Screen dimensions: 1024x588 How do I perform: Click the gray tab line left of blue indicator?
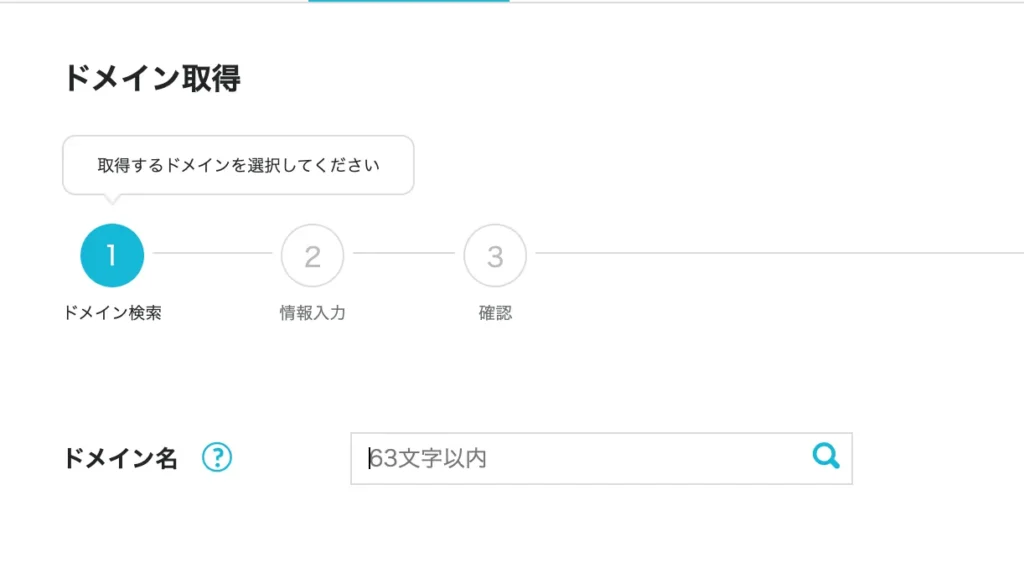tap(150, 1)
